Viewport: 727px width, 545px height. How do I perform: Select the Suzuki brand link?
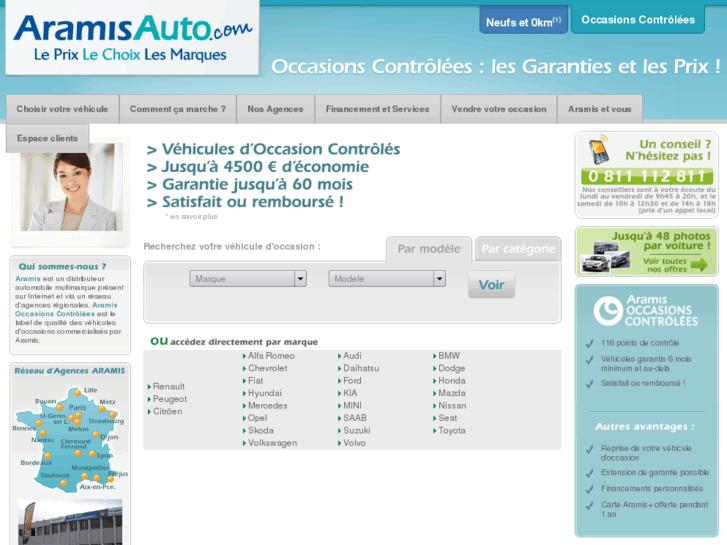click(x=357, y=430)
